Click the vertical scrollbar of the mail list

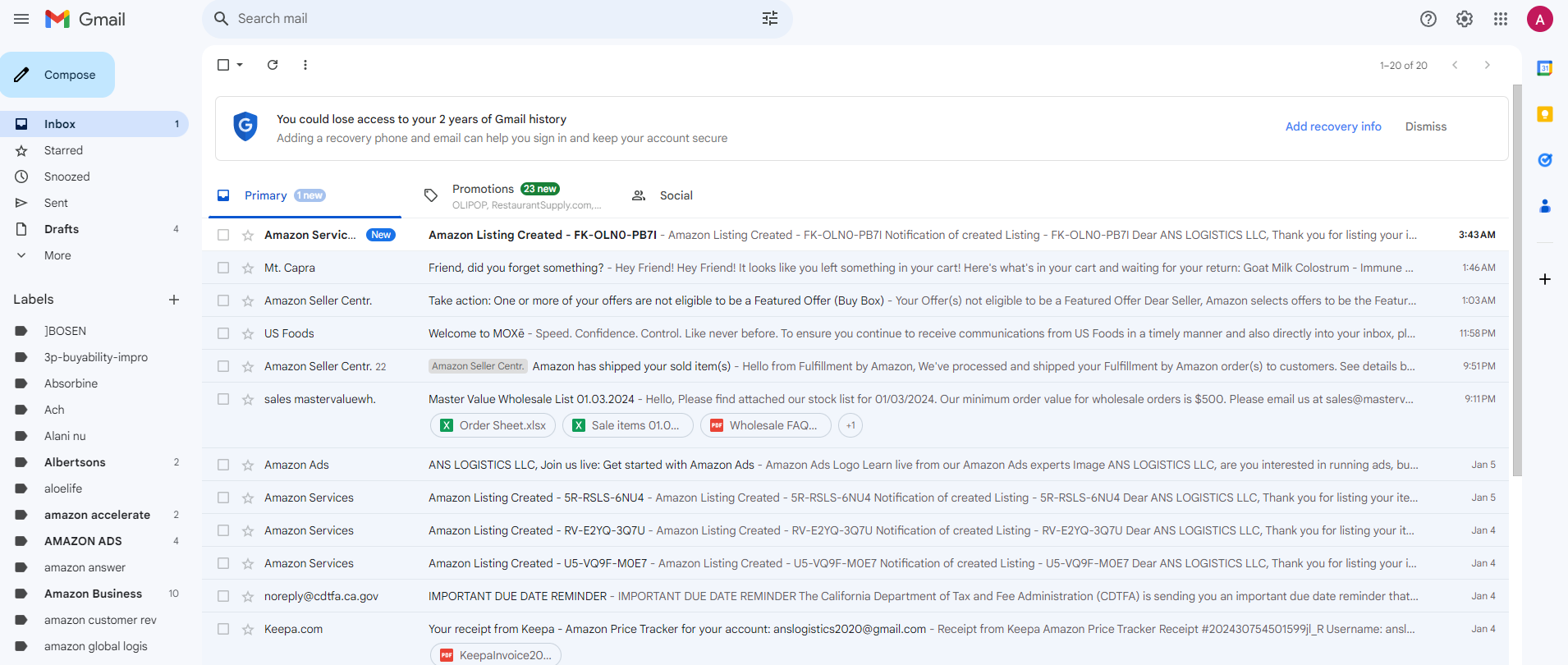[1517, 279]
